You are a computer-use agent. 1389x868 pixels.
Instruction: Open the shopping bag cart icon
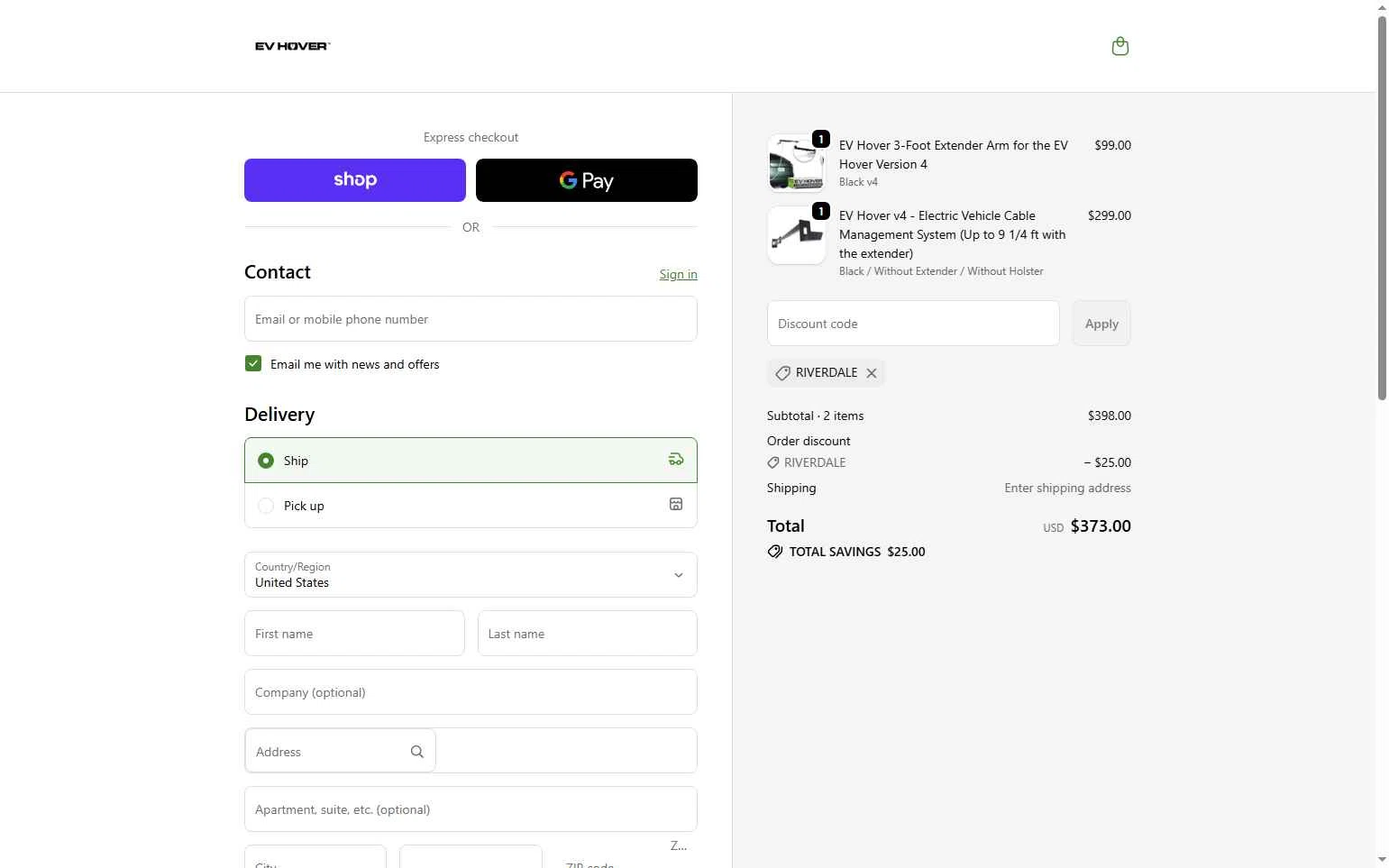[x=1120, y=46]
